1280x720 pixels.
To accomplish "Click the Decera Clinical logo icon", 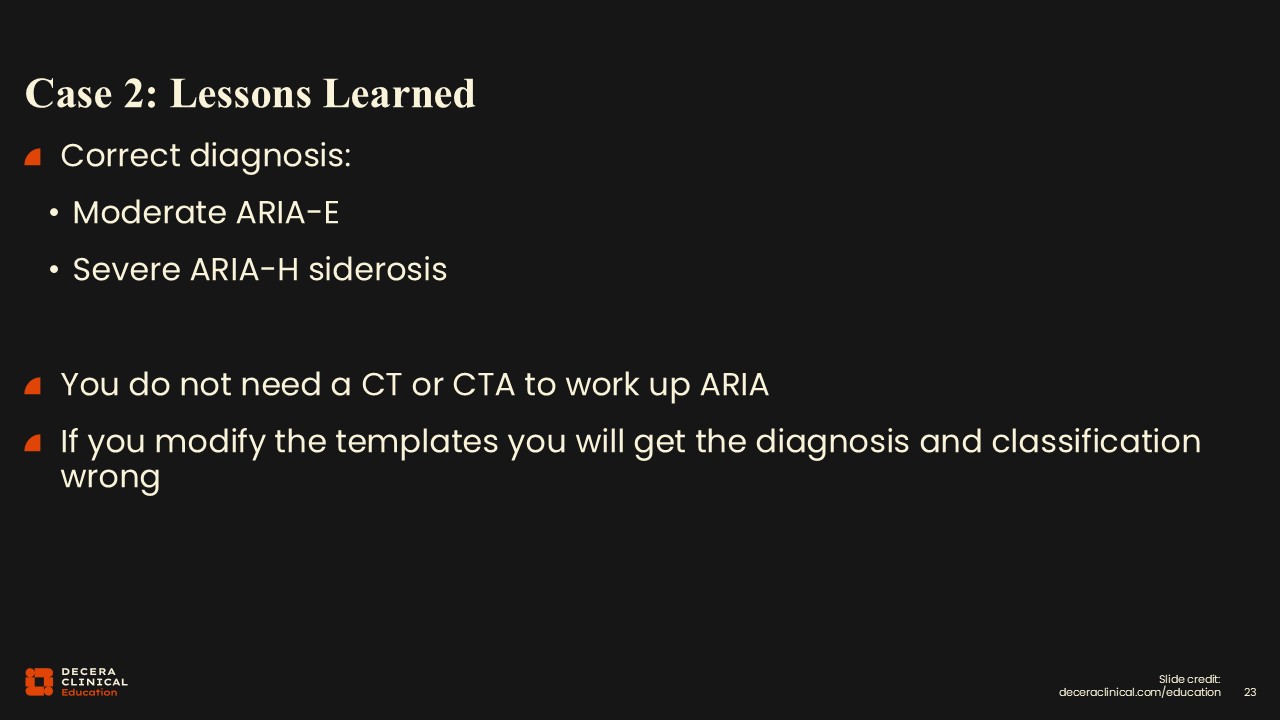I will point(39,681).
